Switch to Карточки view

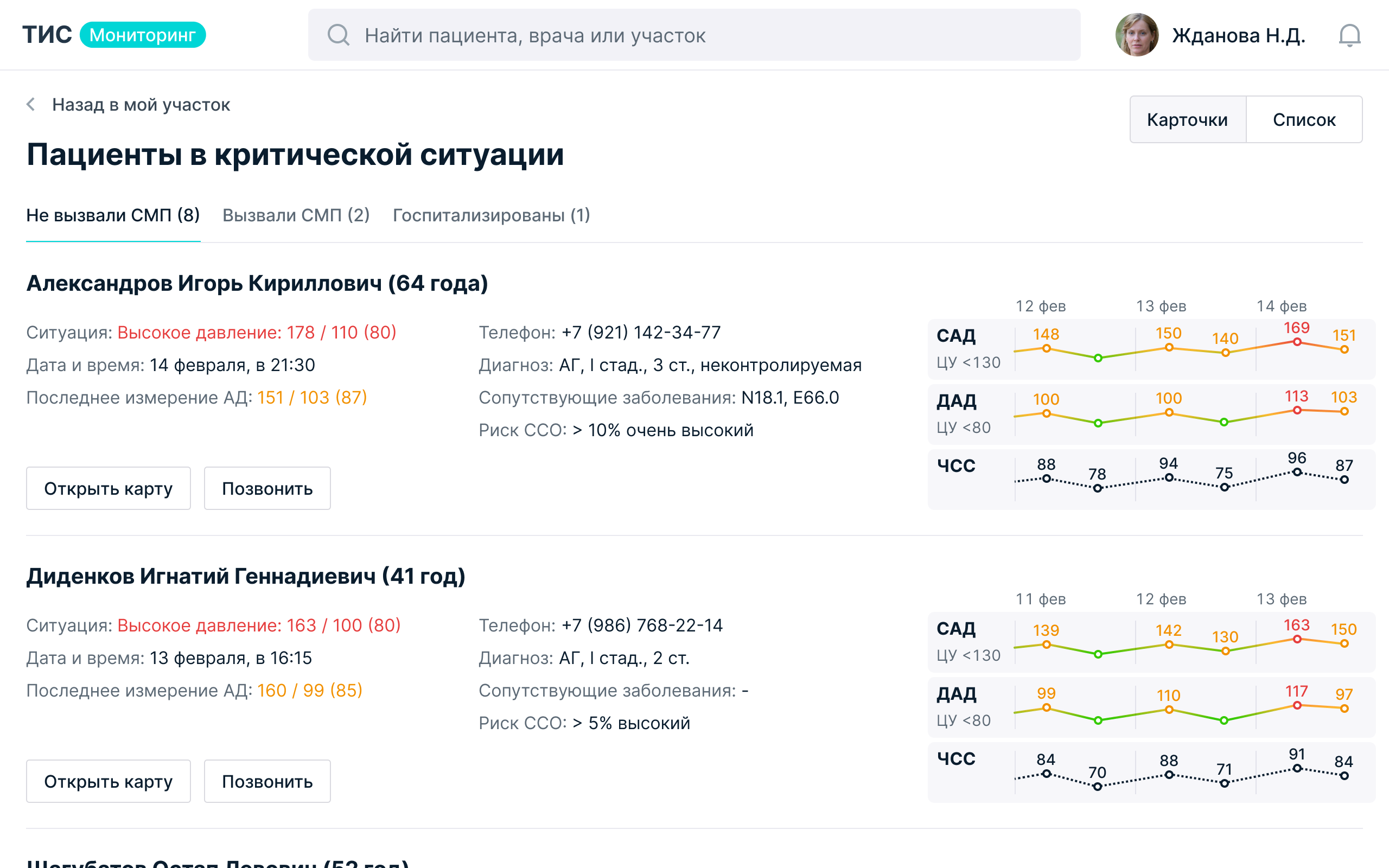[x=1187, y=119]
